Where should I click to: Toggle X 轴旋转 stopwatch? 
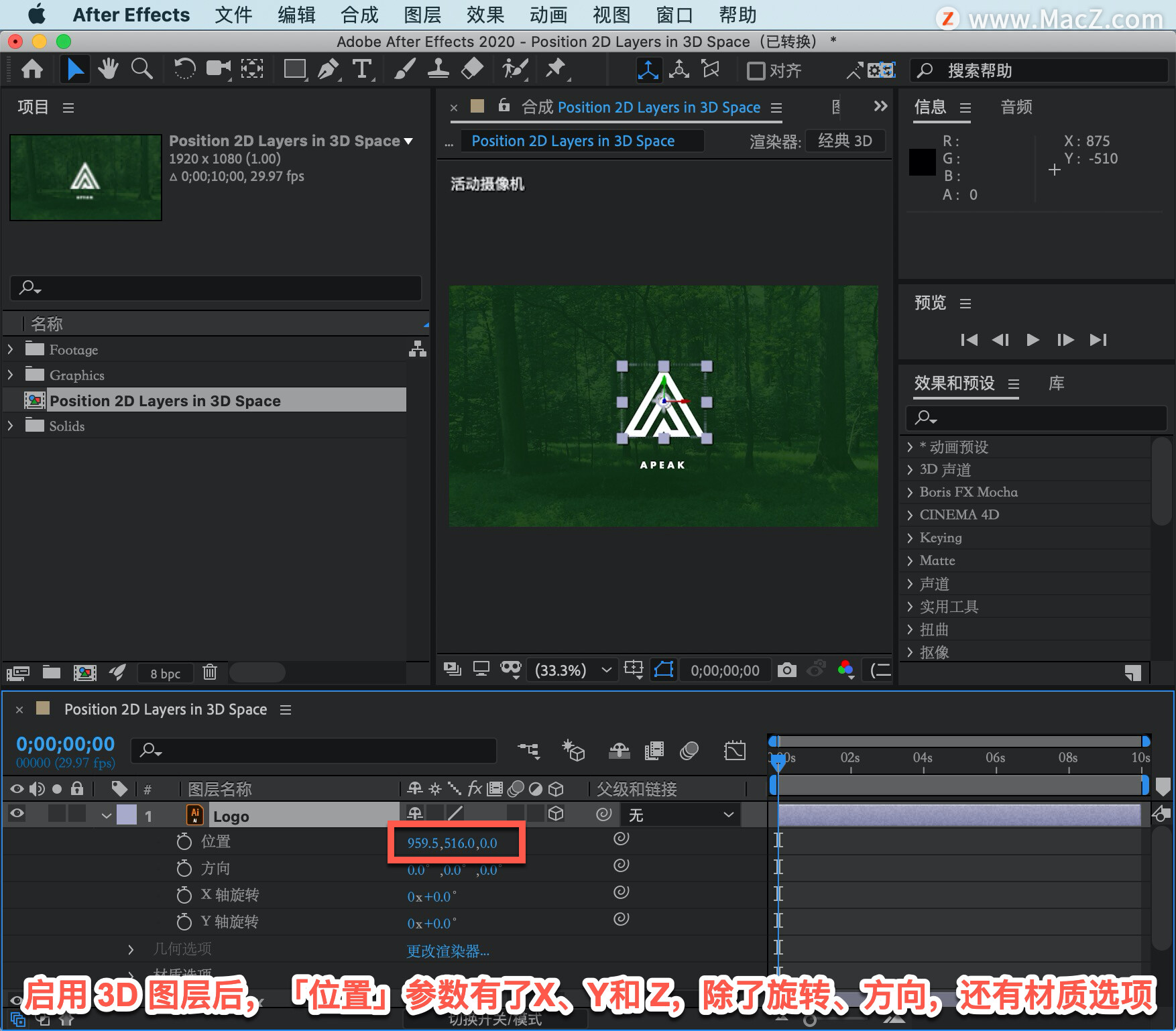pos(184,895)
